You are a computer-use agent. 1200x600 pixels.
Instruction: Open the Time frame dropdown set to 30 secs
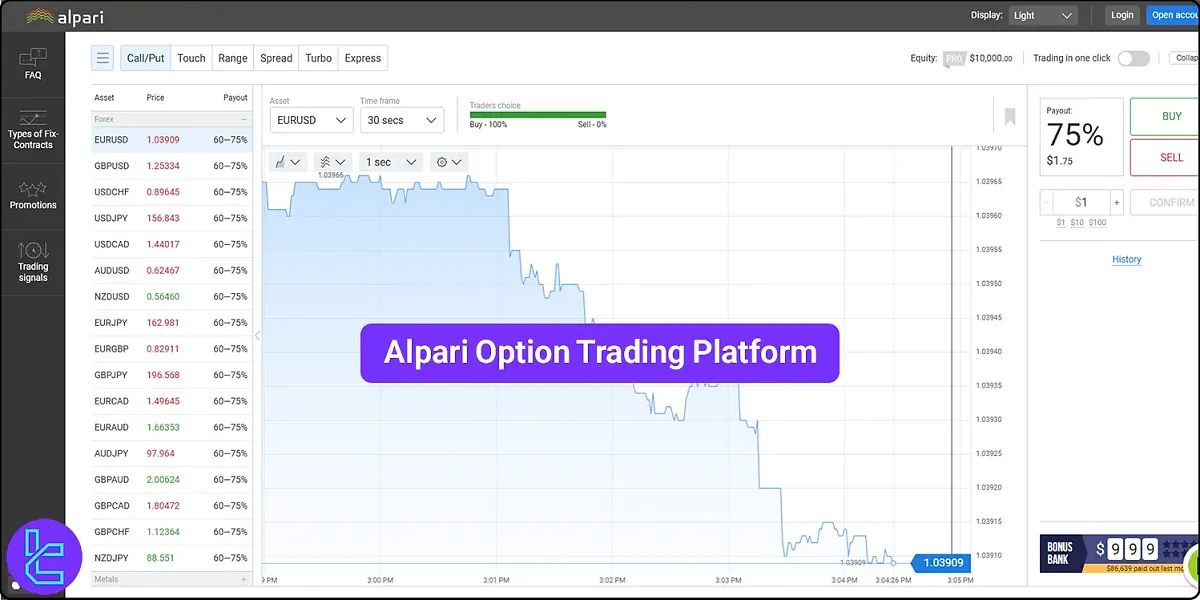tap(401, 120)
